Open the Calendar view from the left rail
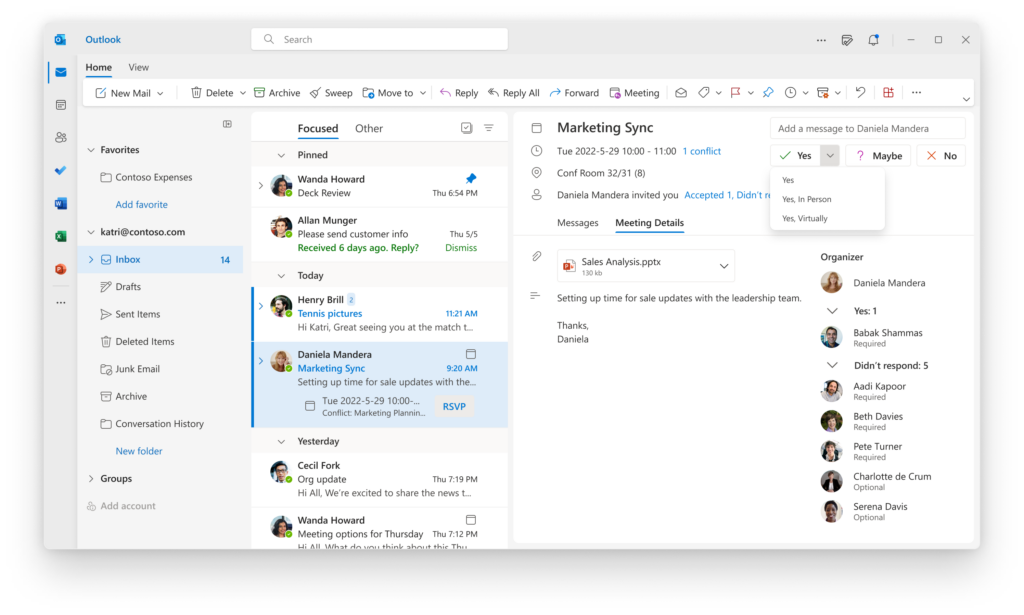The width and height of the screenshot is (1024, 615). 60,104
